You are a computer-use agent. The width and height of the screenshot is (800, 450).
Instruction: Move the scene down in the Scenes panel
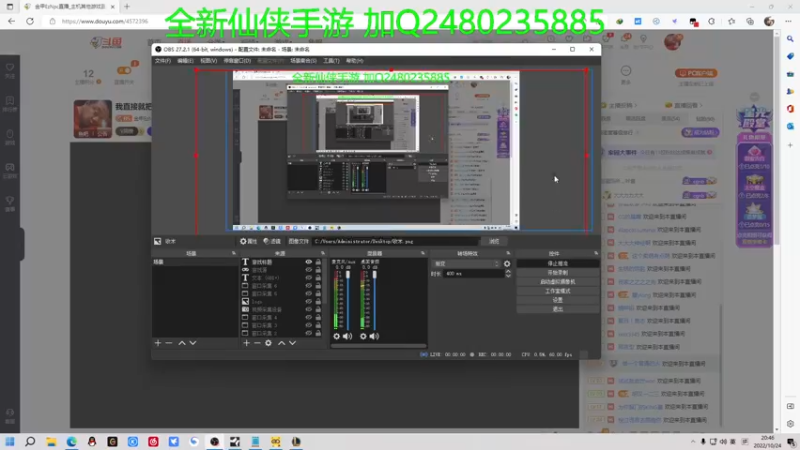click(193, 343)
